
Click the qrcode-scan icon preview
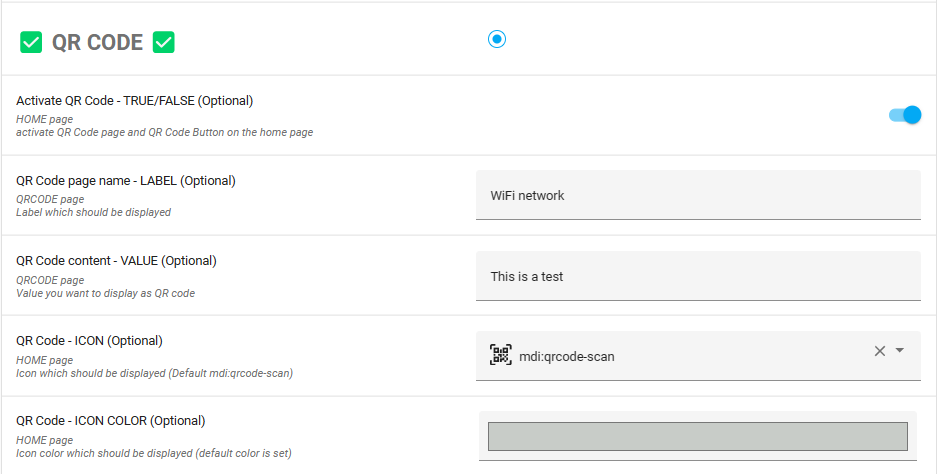click(501, 355)
